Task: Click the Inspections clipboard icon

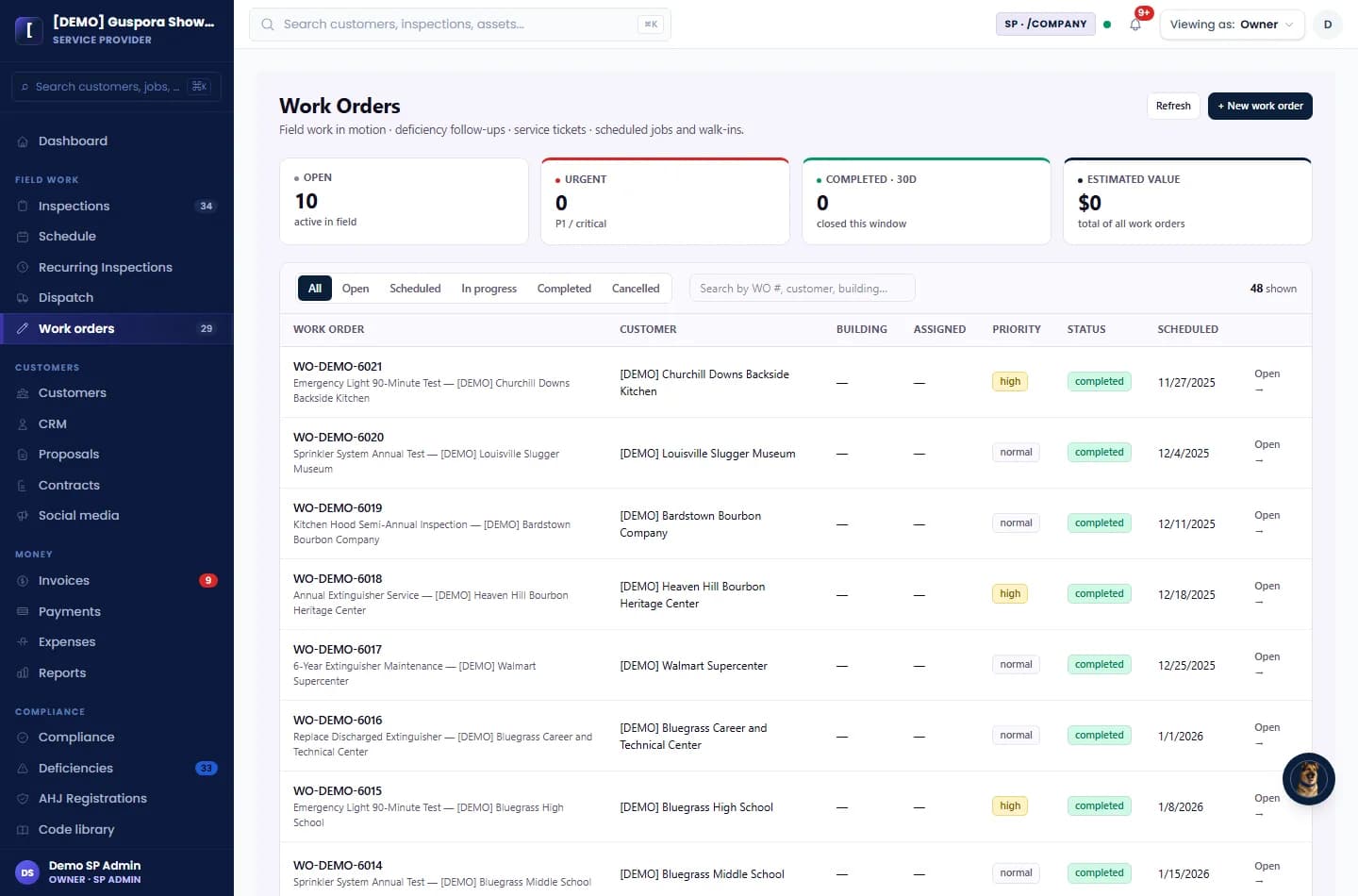Action: (x=23, y=207)
